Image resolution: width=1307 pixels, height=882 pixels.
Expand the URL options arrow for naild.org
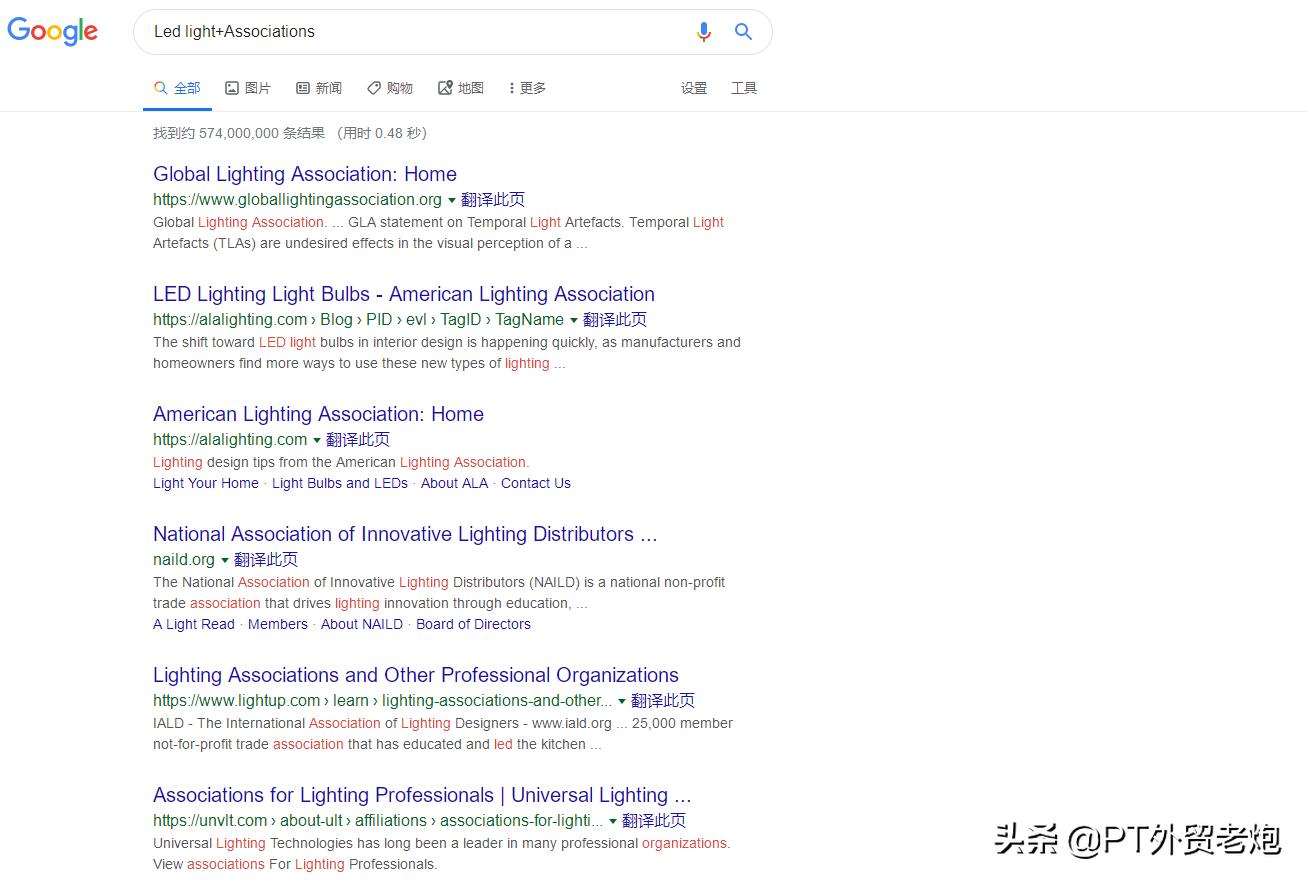[x=224, y=560]
